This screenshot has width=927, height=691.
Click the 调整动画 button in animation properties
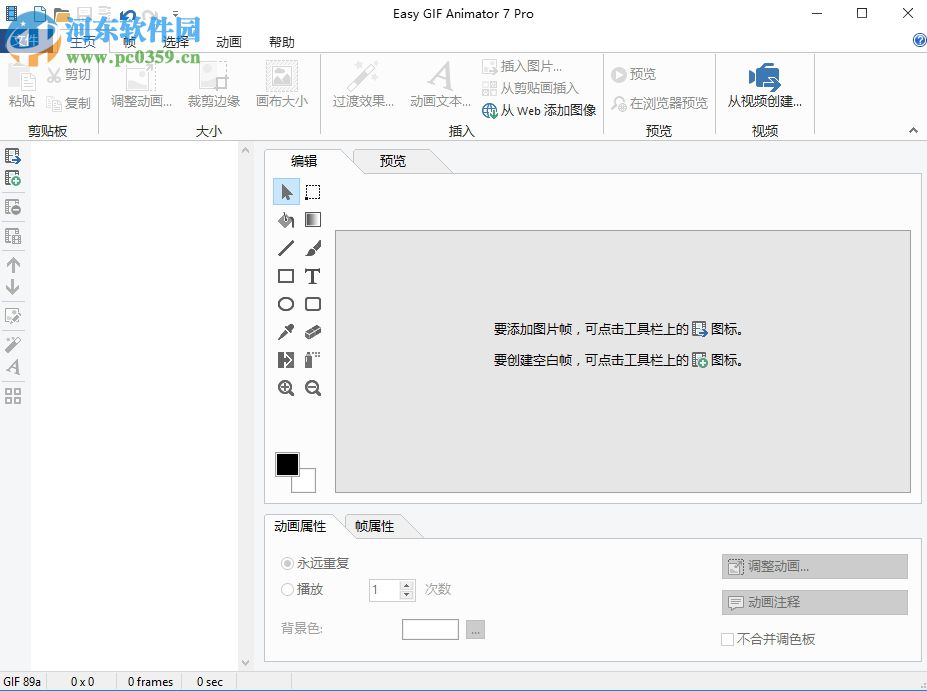pos(813,566)
